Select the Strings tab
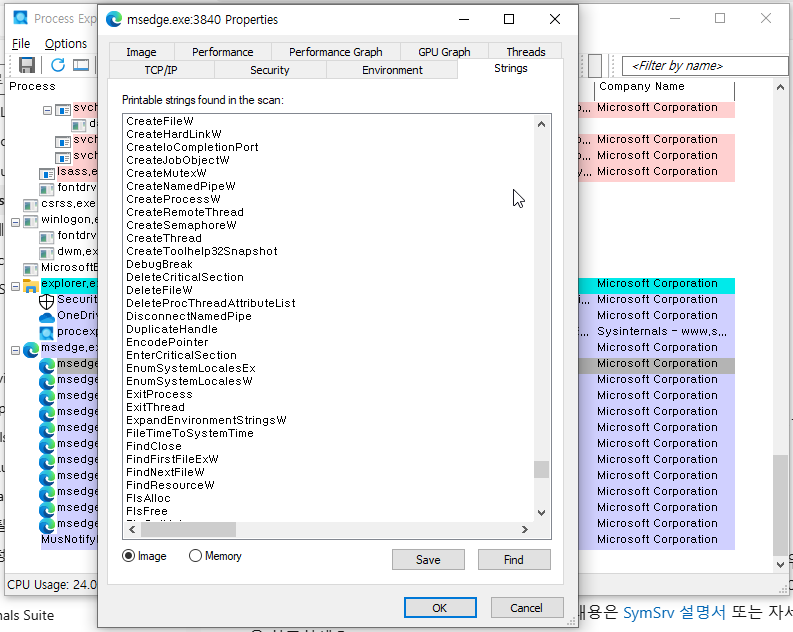 tap(510, 69)
